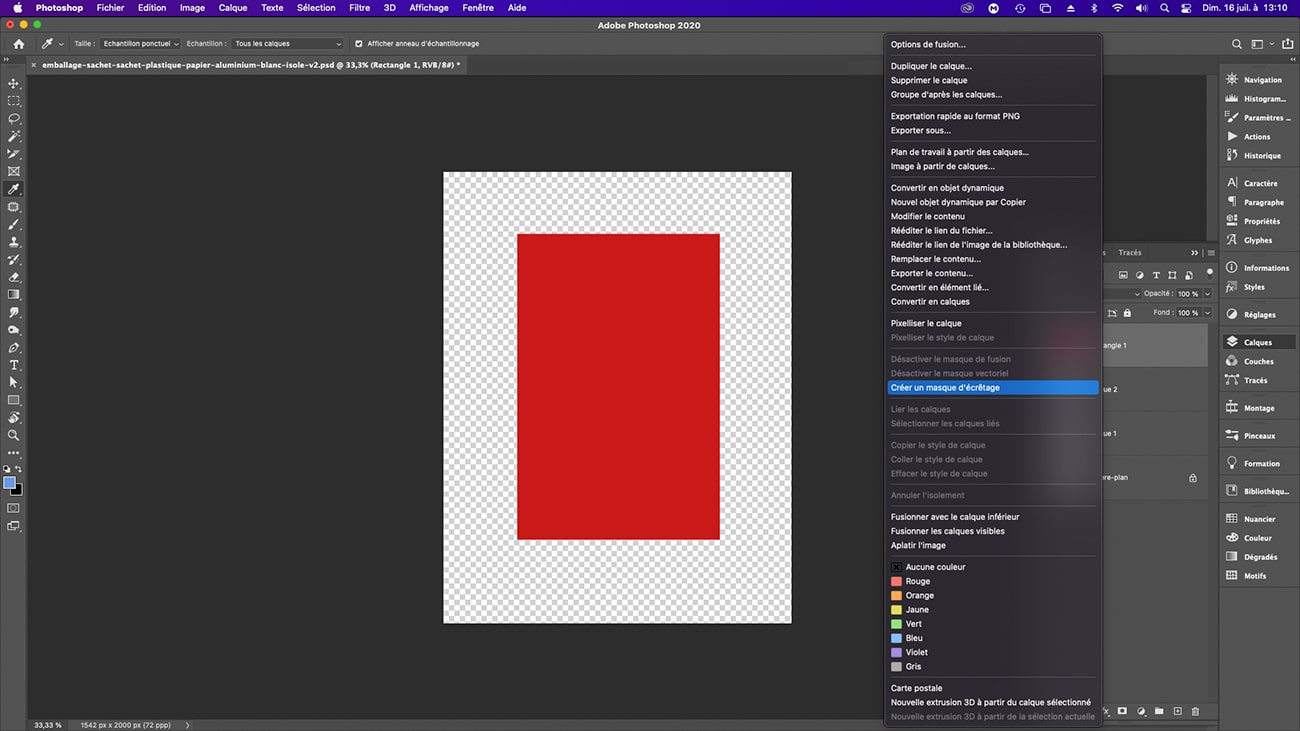Click 'Dupliquer le calque...' option
The image size is (1300, 731).
931,66
